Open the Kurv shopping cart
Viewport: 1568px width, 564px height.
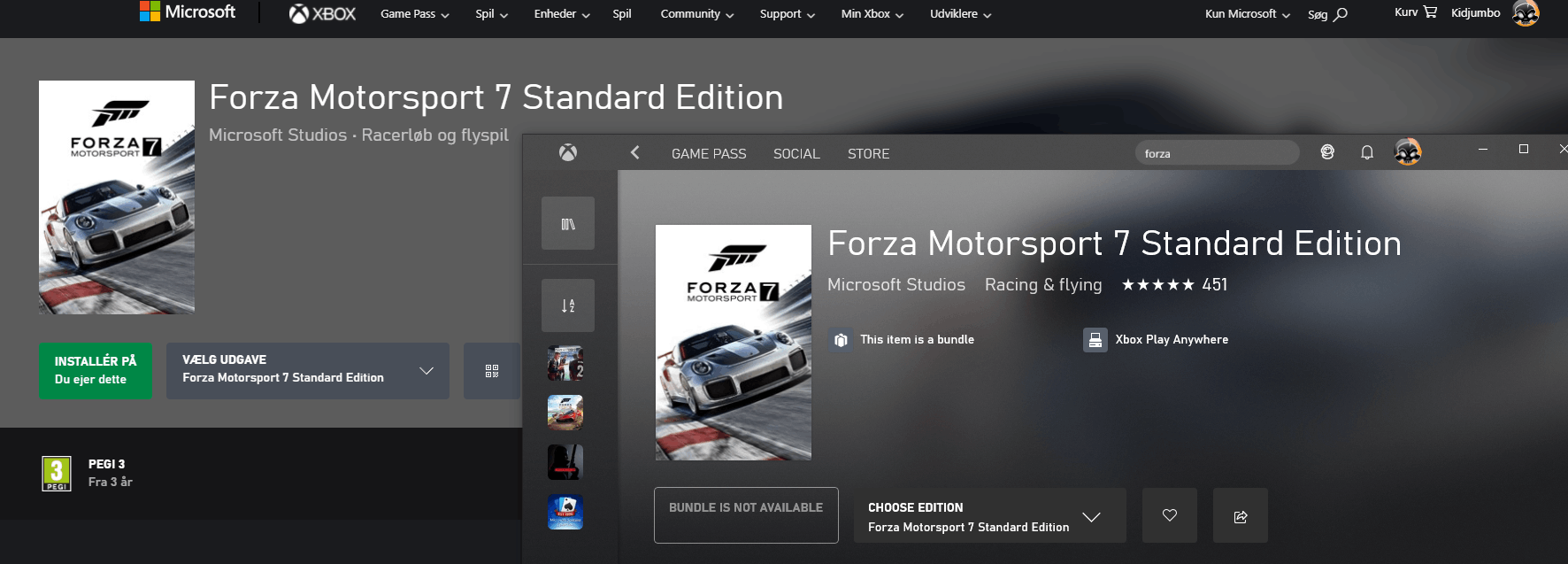click(1416, 12)
